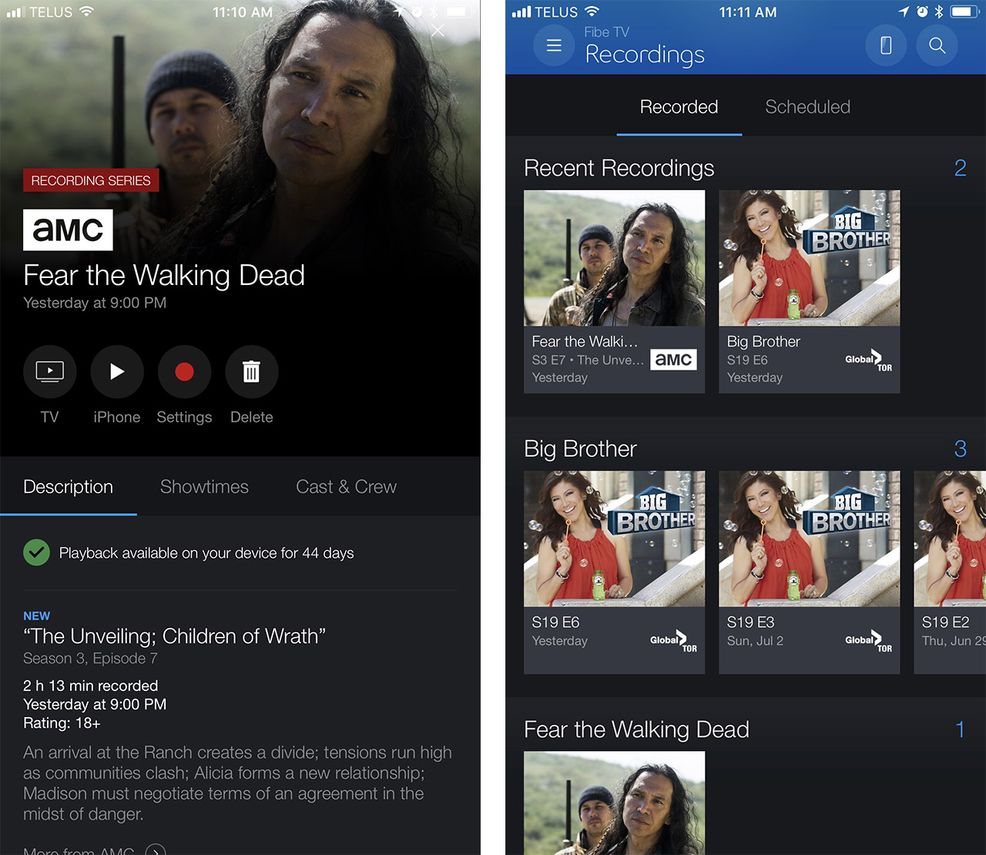
Task: Open the Cast & Crew tab
Action: [346, 487]
